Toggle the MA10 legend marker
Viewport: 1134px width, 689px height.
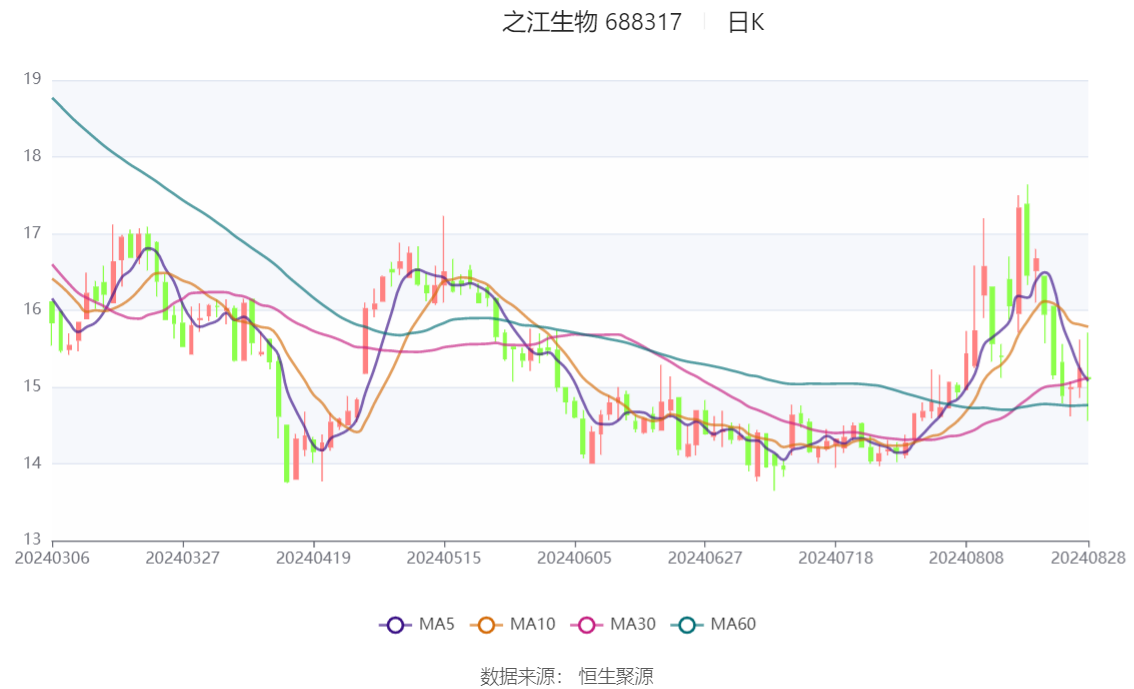coord(486,625)
